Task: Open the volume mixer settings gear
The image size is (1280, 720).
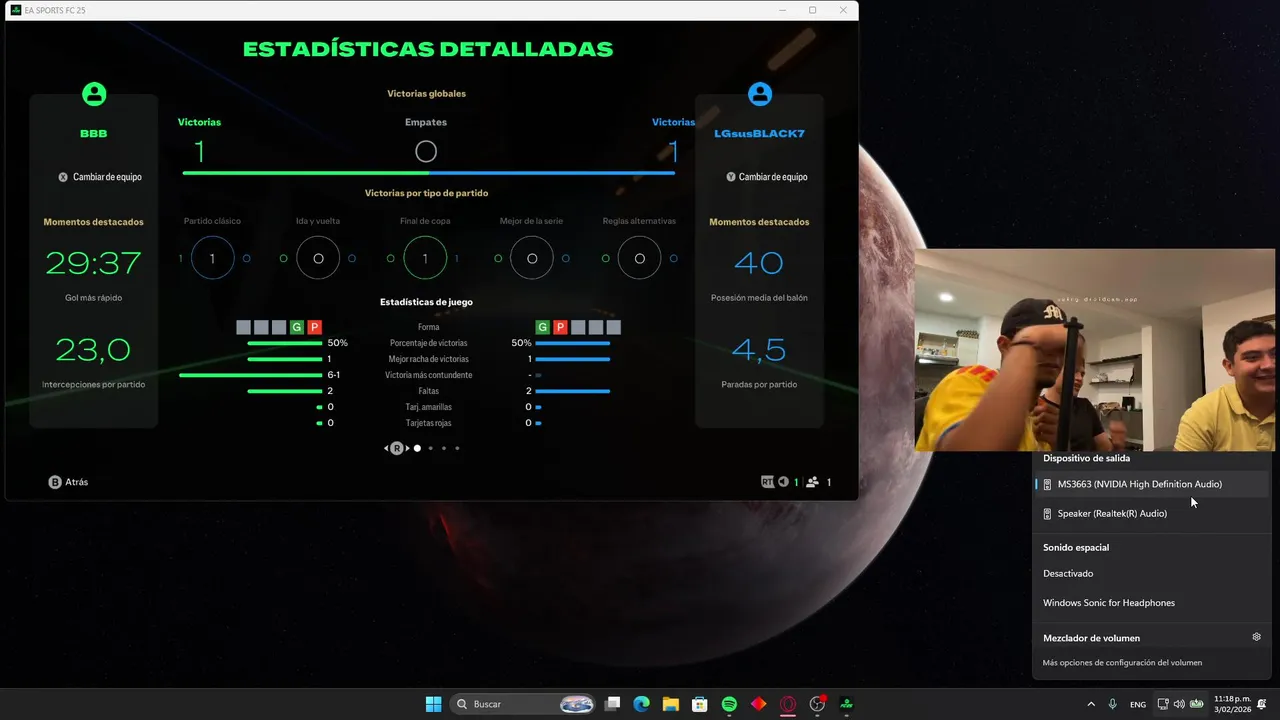Action: pyautogui.click(x=1257, y=637)
